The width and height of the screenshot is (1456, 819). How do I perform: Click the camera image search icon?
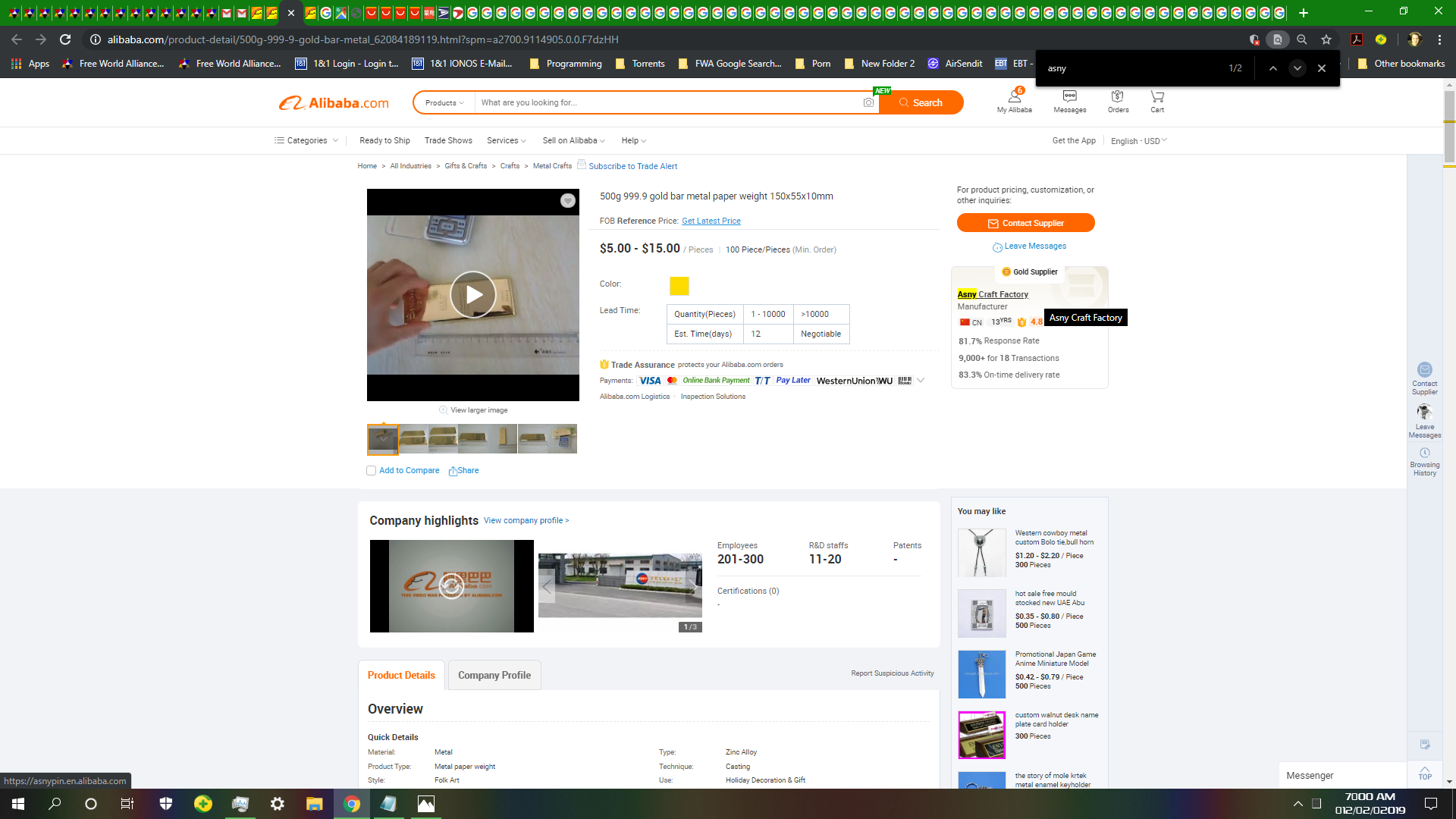868,102
